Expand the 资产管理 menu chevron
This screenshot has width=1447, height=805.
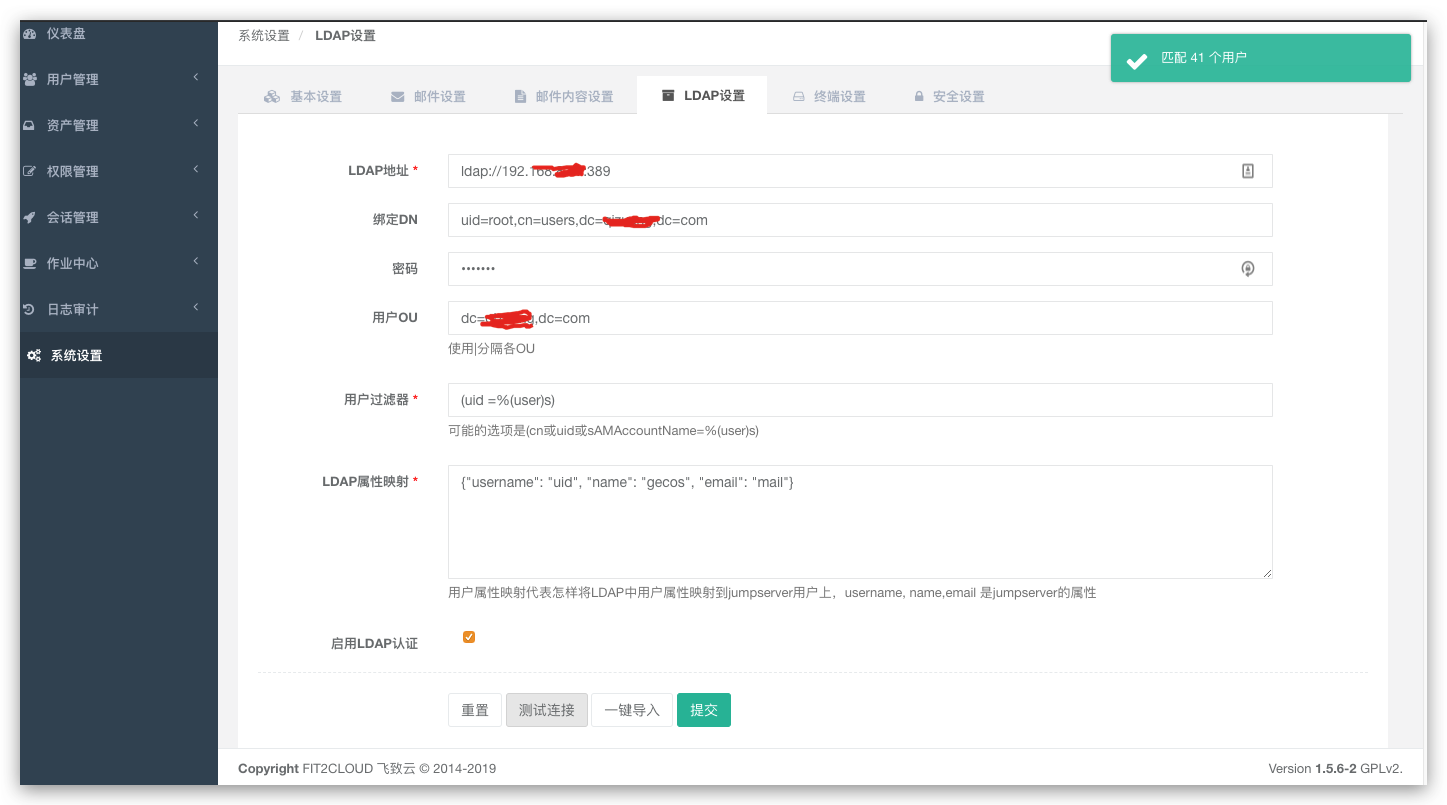pos(196,123)
